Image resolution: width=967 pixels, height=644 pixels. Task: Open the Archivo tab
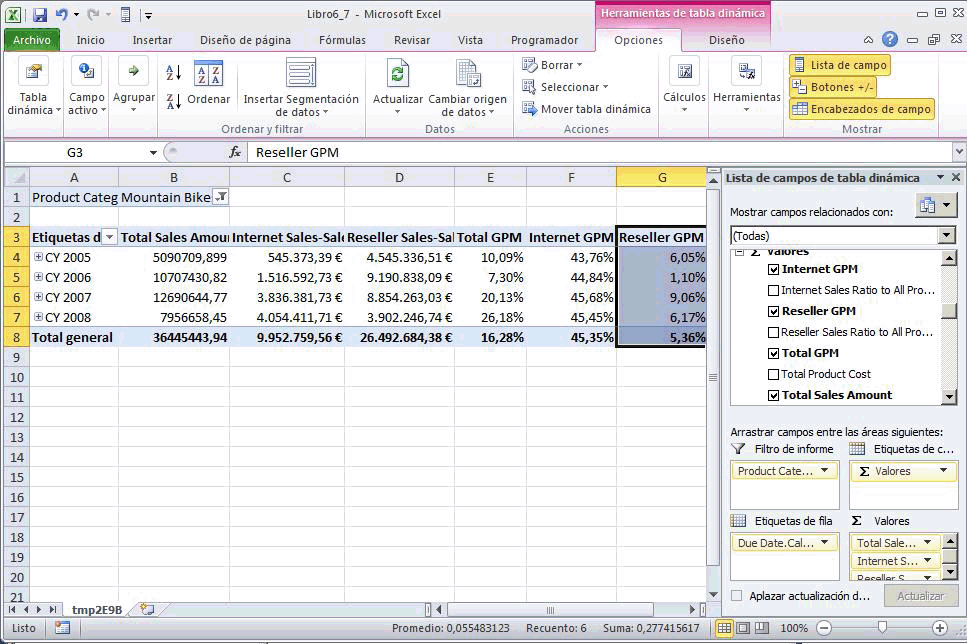click(x=31, y=40)
